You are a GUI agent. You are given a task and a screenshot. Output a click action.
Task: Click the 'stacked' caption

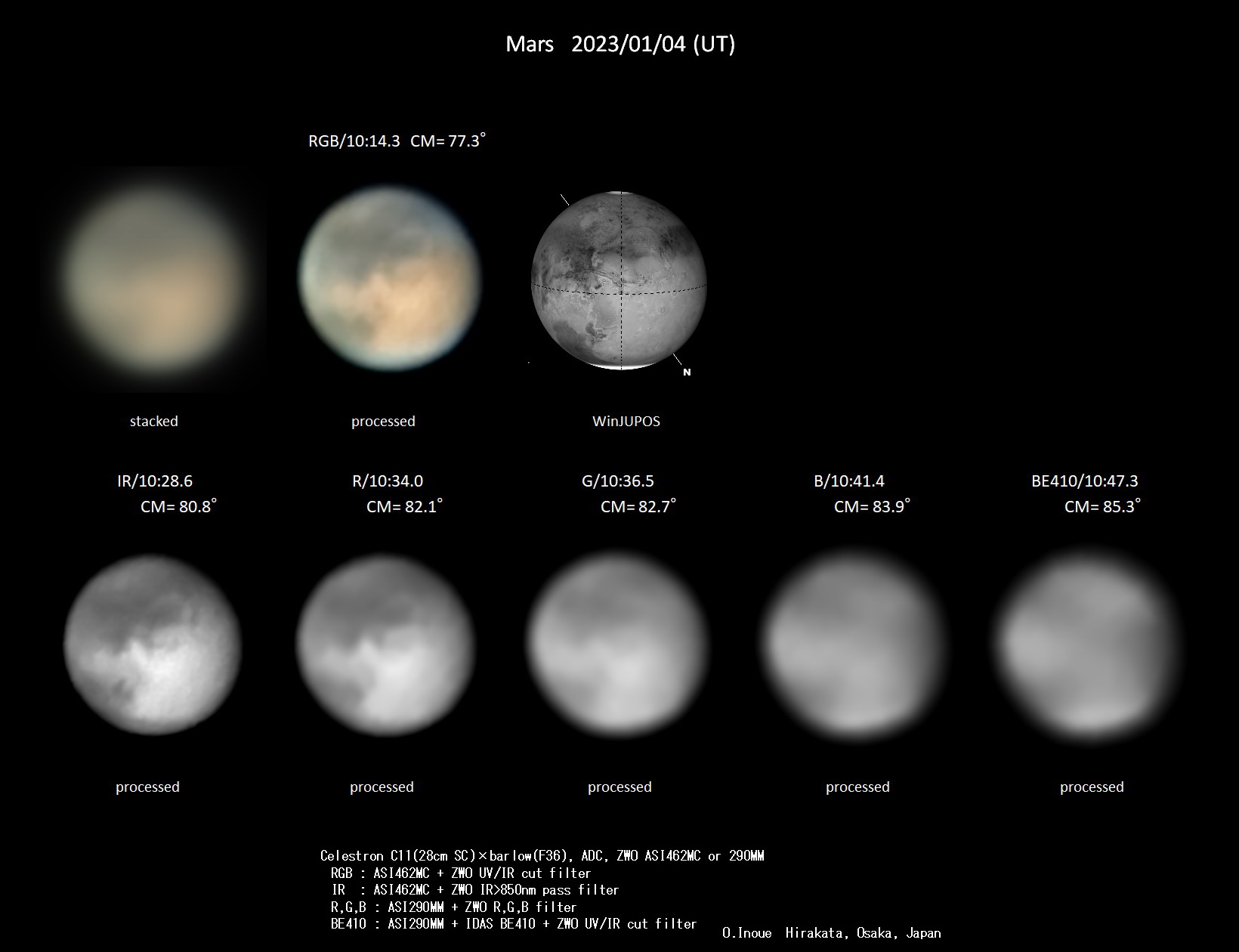(154, 421)
